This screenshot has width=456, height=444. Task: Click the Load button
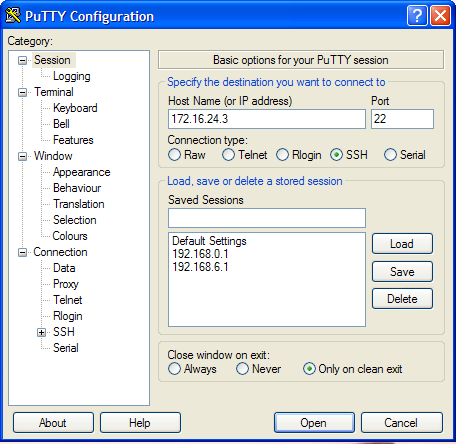point(402,244)
